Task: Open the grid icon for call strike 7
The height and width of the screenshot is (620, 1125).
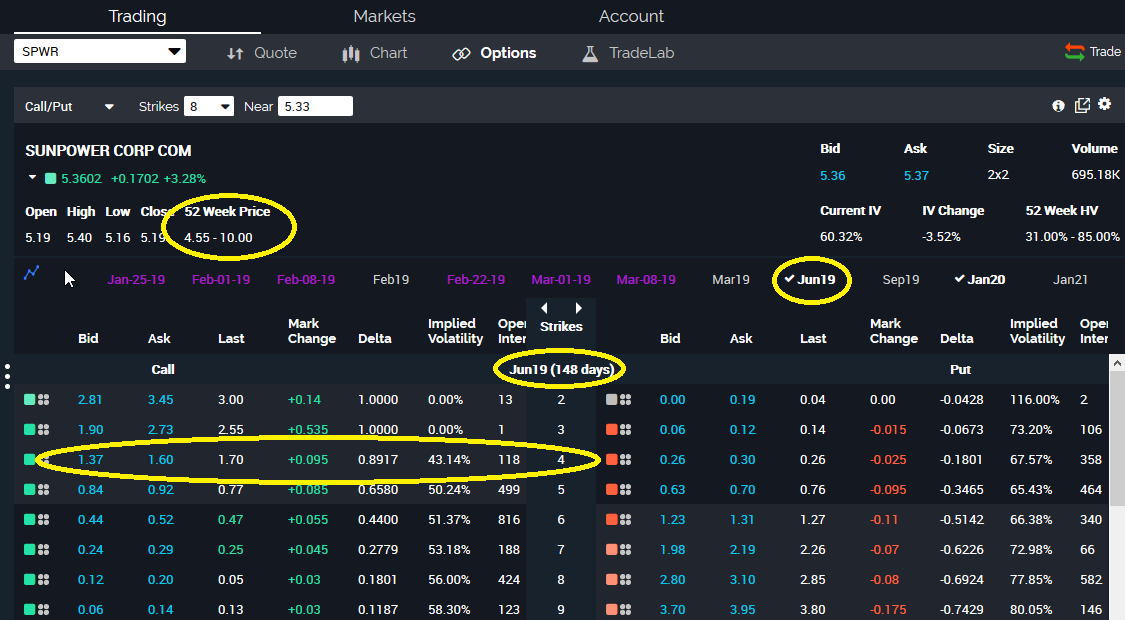Action: 44,550
